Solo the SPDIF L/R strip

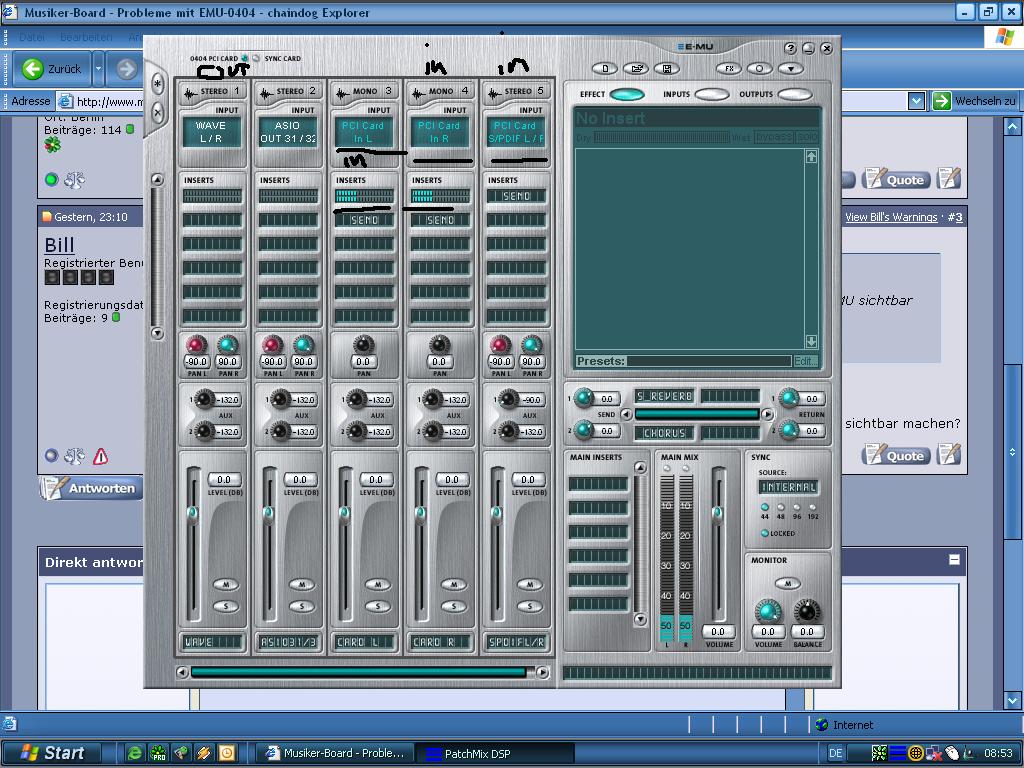530,606
